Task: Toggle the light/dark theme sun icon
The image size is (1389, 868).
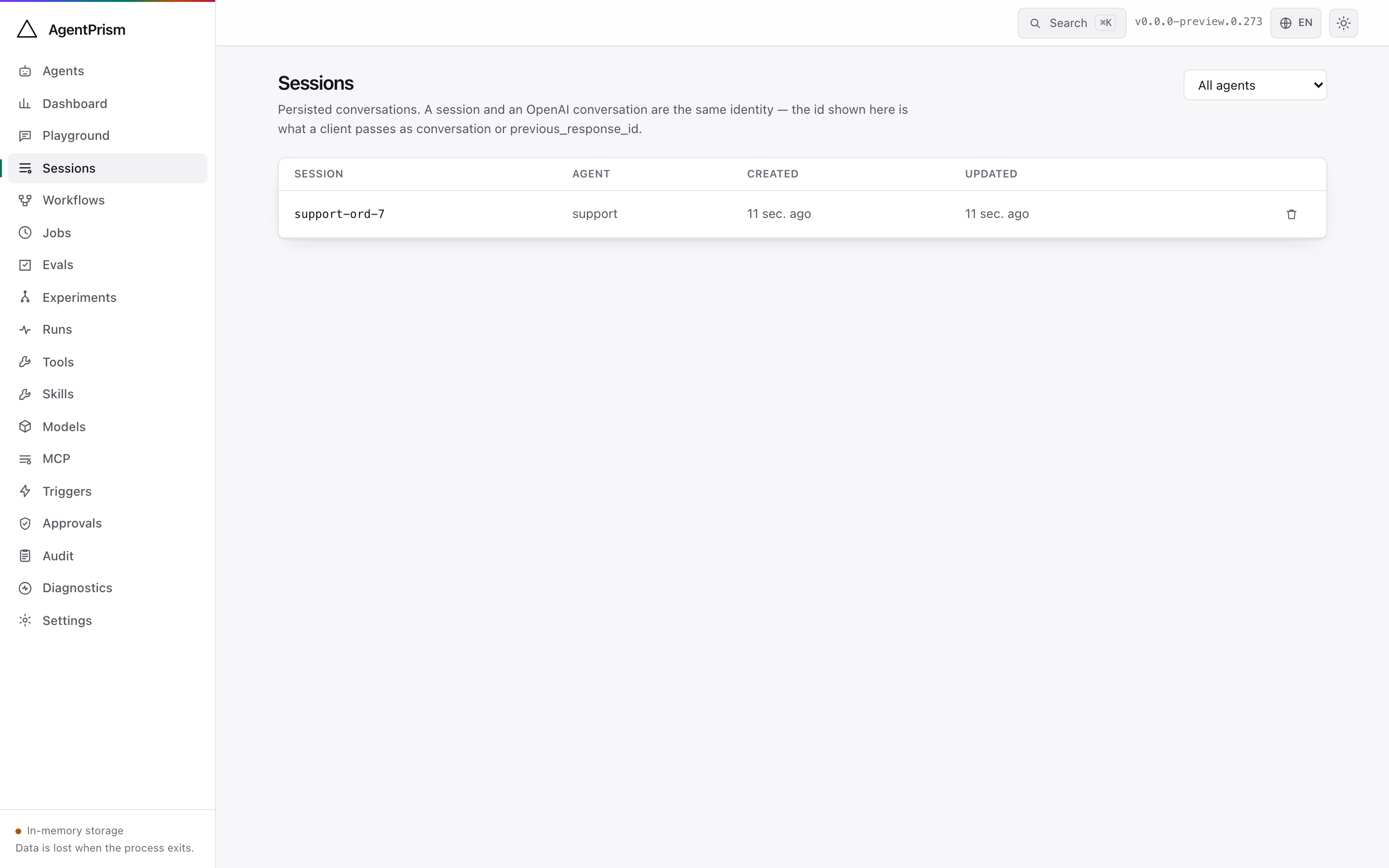Action: 1343,23
